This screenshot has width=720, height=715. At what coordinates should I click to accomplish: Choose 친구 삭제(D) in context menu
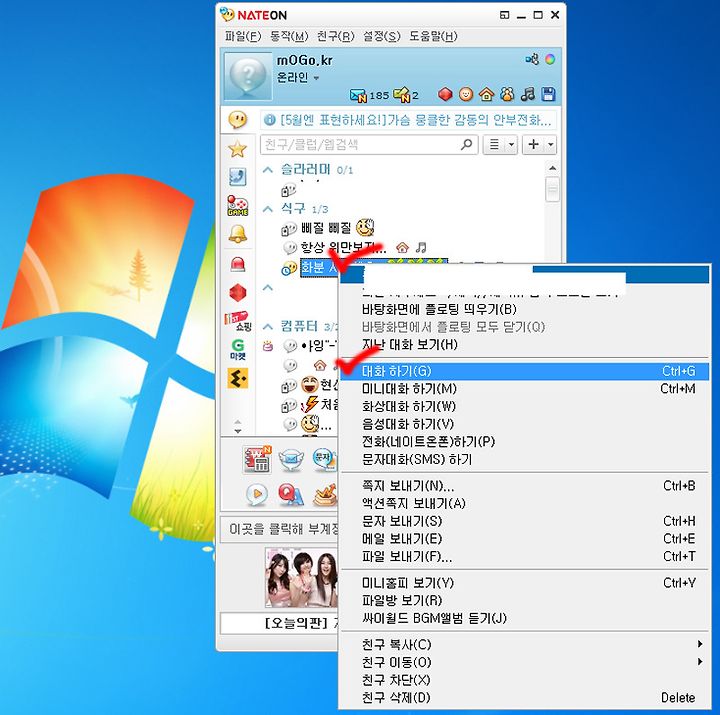click(524, 698)
